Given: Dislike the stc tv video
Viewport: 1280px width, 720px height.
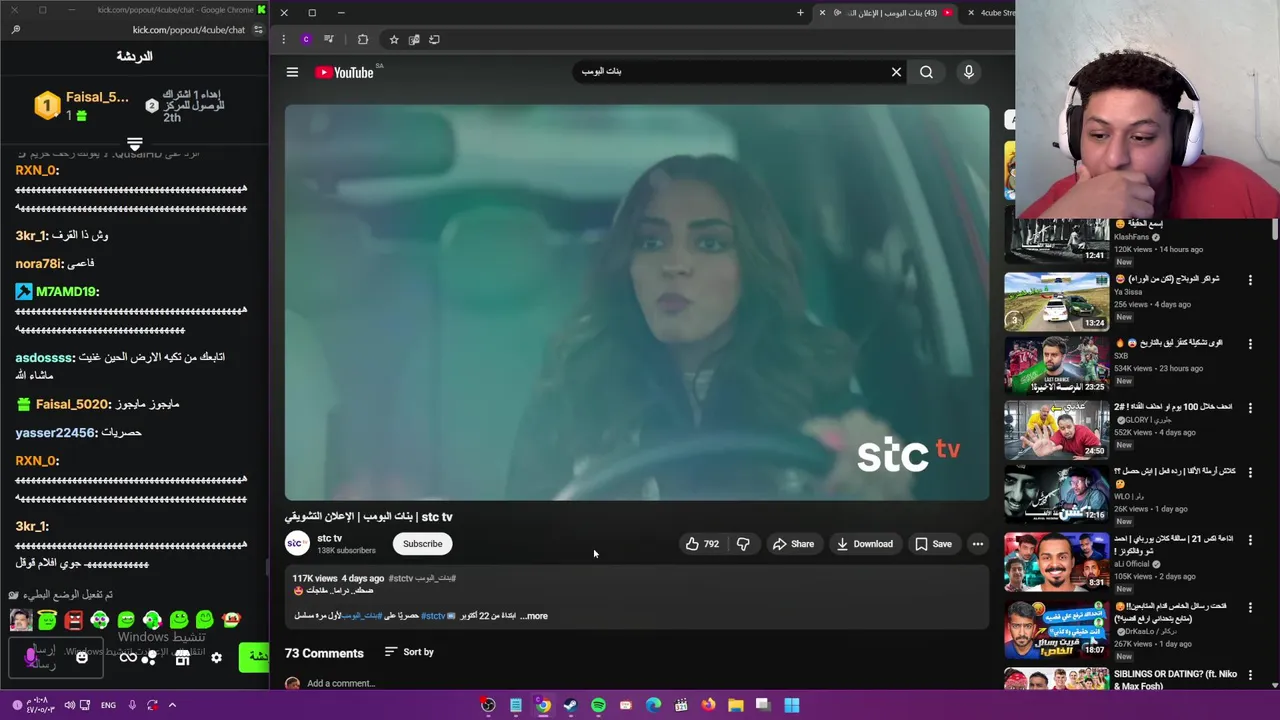Looking at the screenshot, I should [743, 544].
